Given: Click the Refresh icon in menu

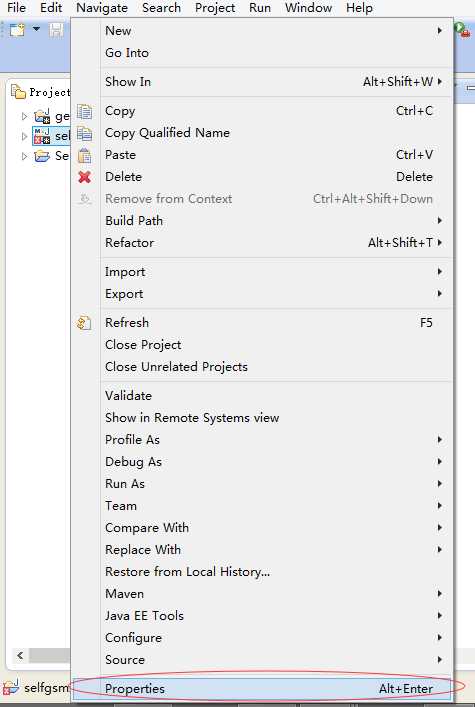Looking at the screenshot, I should pyautogui.click(x=84, y=323).
